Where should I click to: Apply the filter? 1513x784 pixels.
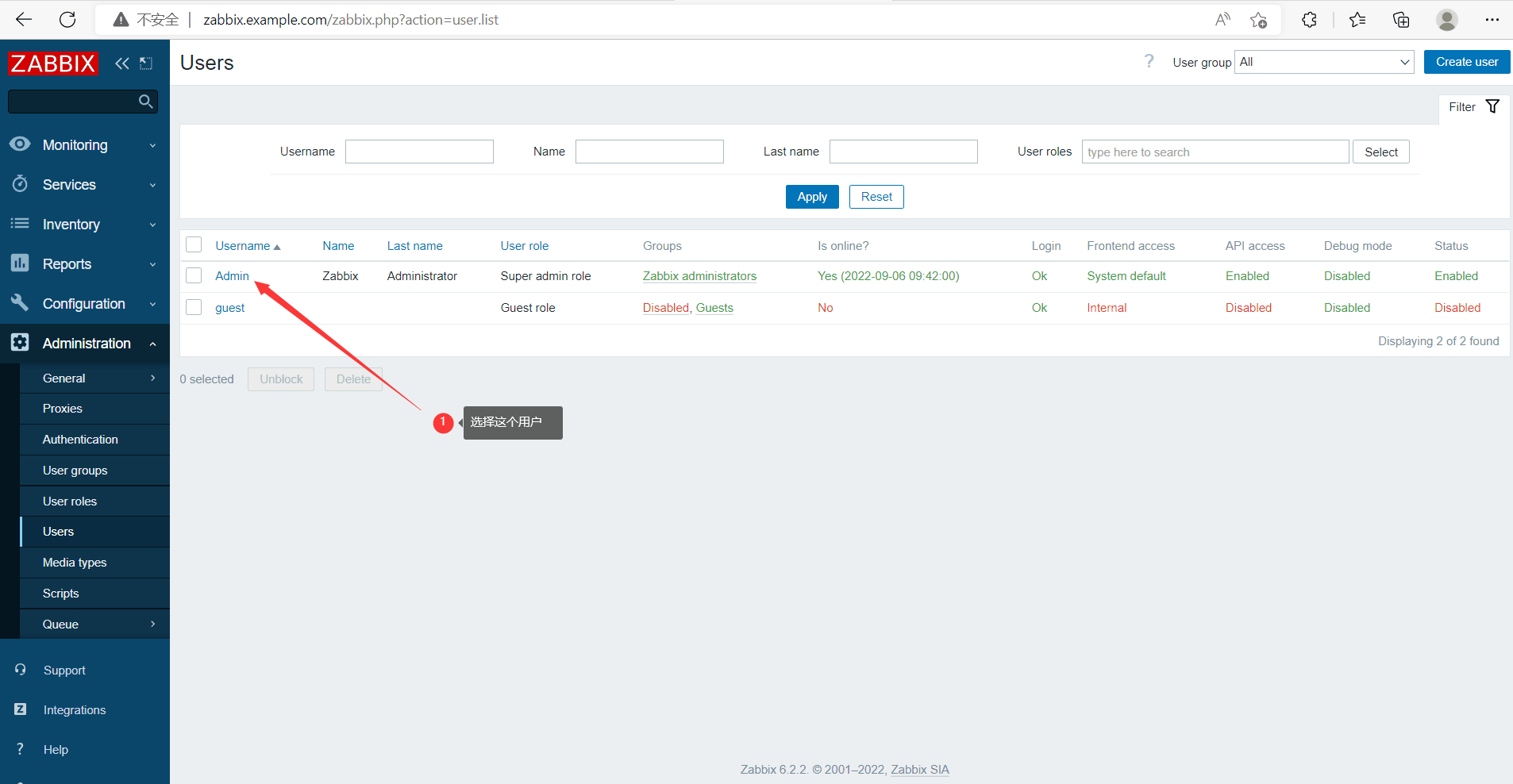(812, 197)
